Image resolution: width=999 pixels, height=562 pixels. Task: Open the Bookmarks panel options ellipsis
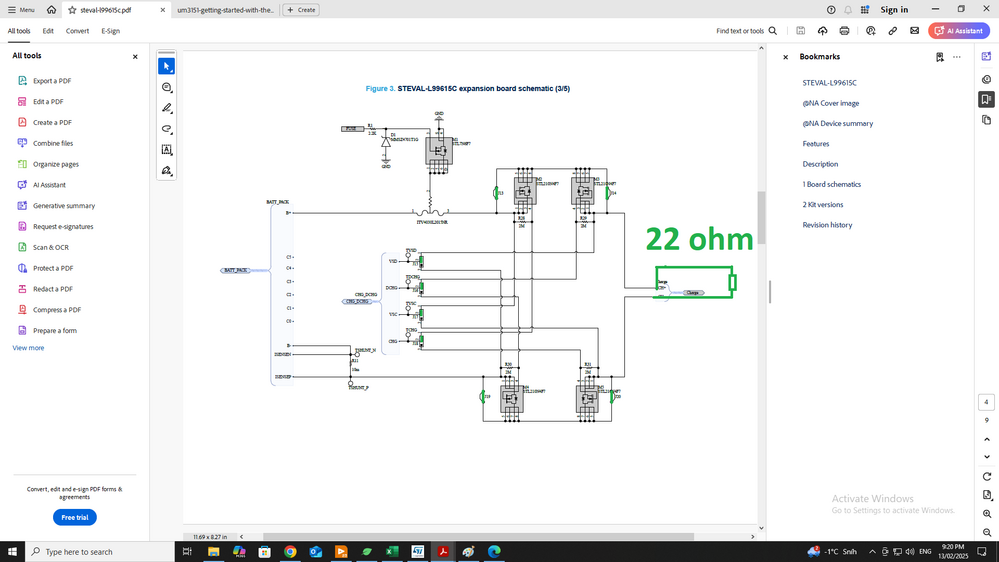956,57
